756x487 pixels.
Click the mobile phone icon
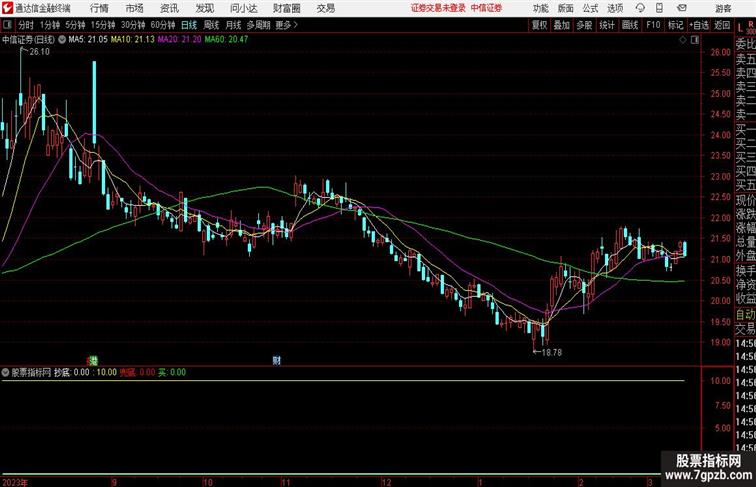(659, 8)
